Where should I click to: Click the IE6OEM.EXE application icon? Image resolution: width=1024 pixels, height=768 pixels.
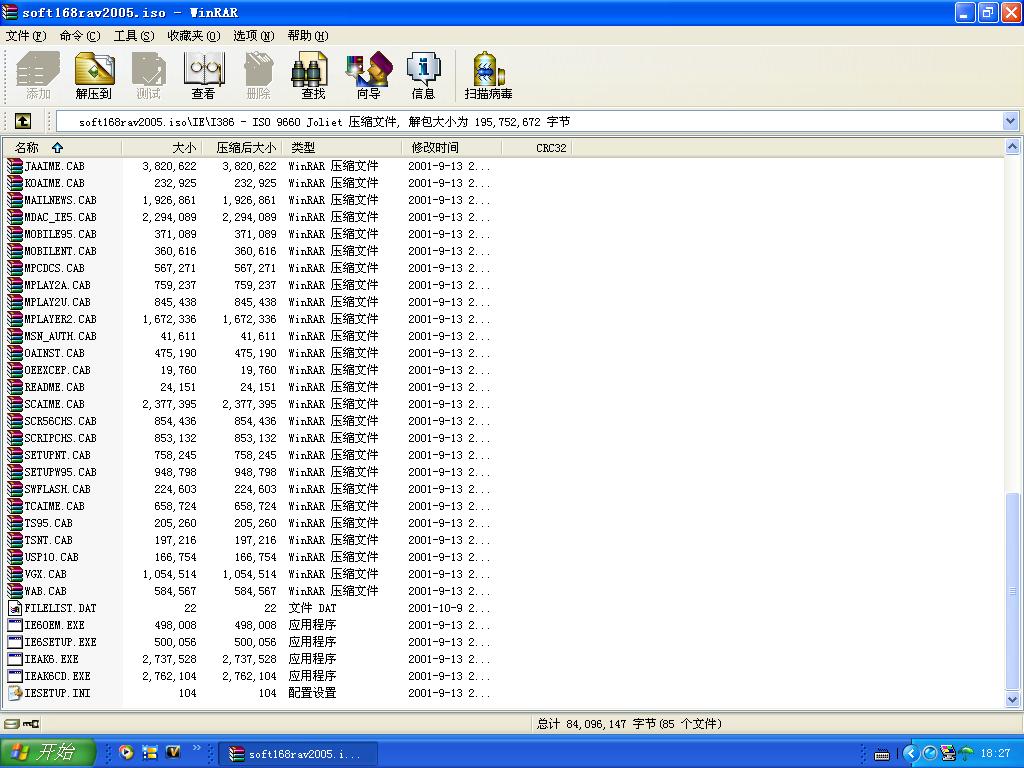tap(14, 625)
